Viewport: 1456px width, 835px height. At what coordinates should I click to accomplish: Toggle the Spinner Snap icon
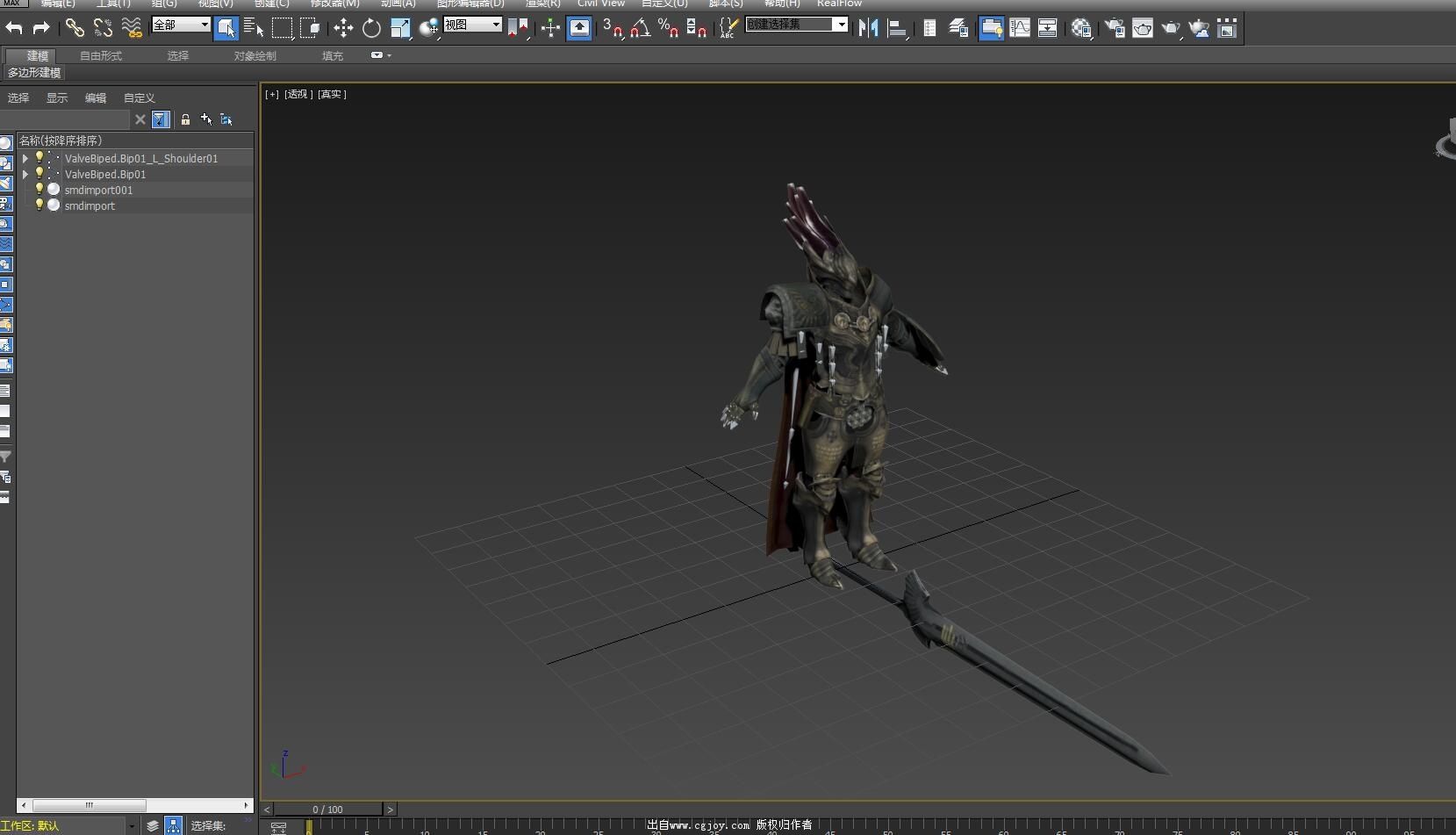pyautogui.click(x=697, y=28)
